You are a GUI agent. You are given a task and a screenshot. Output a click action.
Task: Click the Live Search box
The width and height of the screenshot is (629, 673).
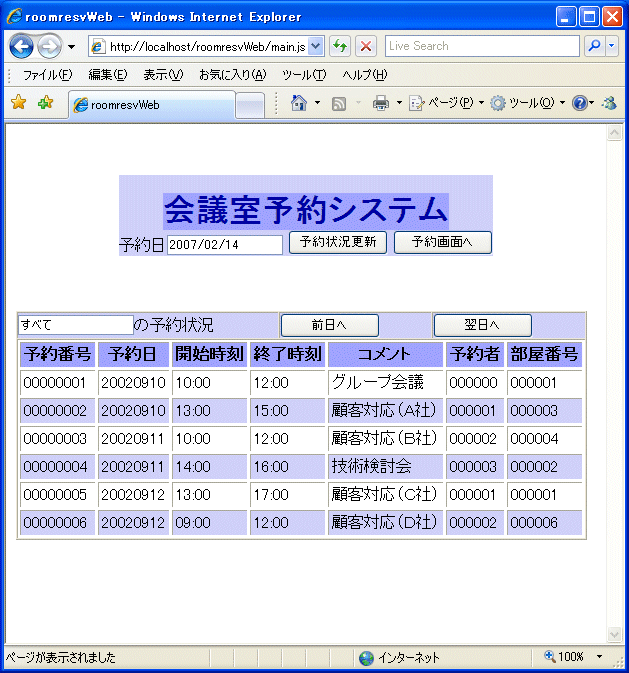(x=482, y=46)
